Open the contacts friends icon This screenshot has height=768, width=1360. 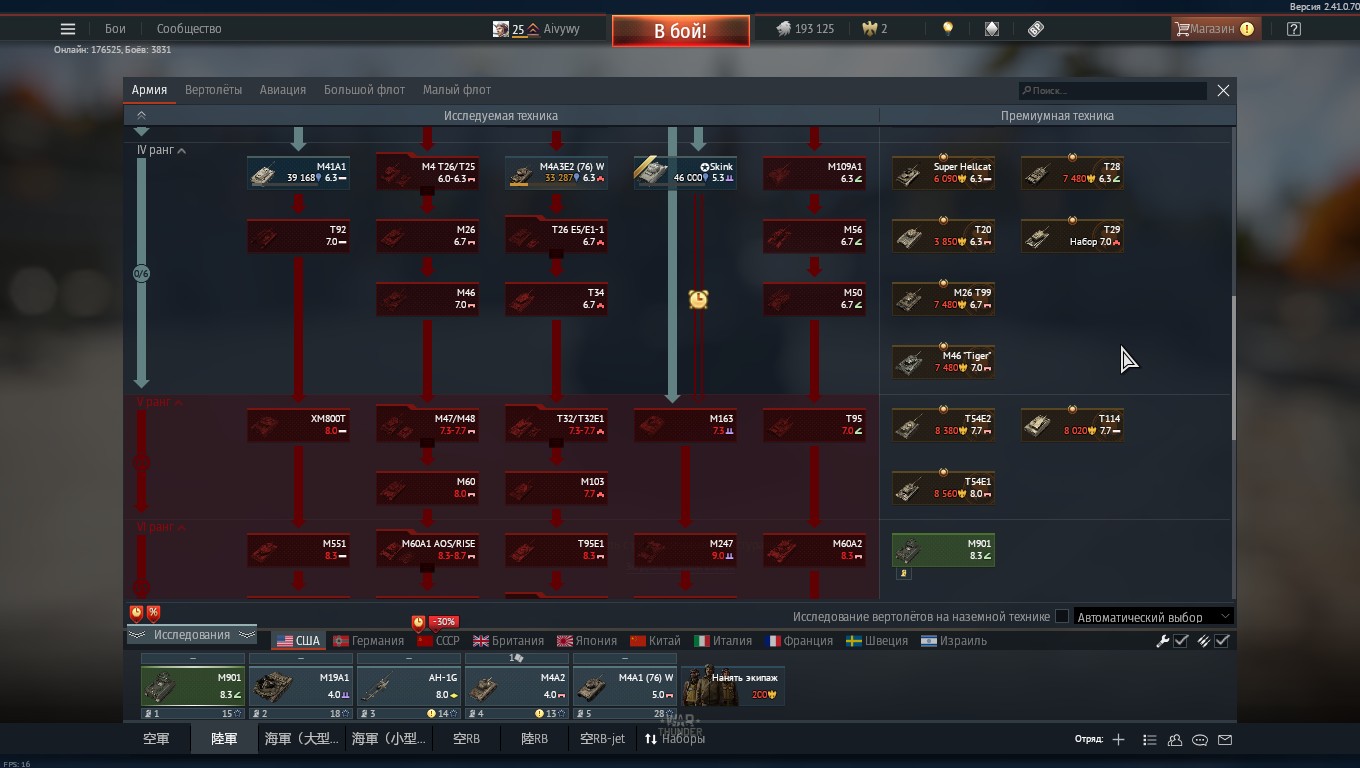[1175, 740]
